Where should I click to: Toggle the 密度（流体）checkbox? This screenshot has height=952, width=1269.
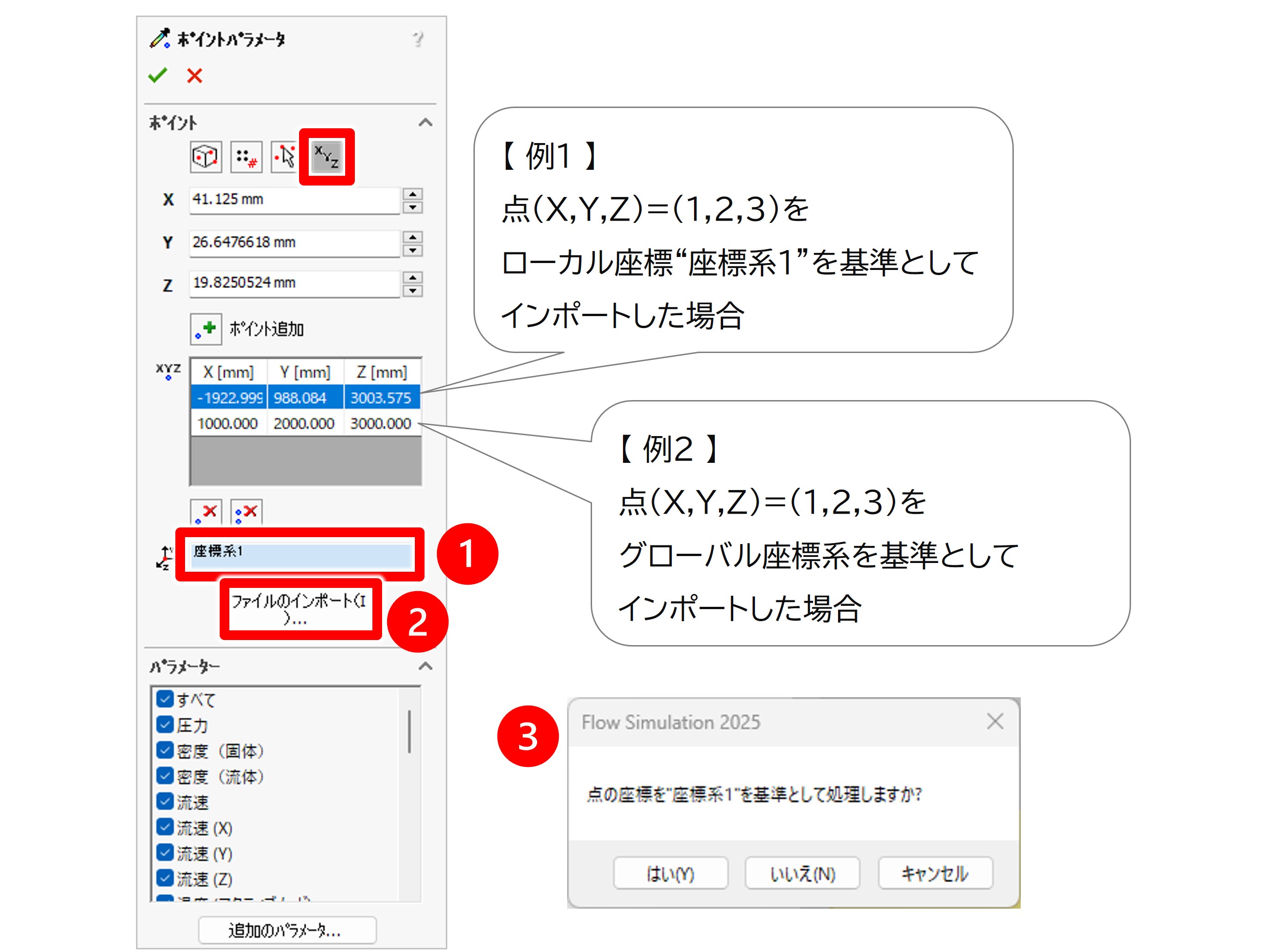point(165,775)
